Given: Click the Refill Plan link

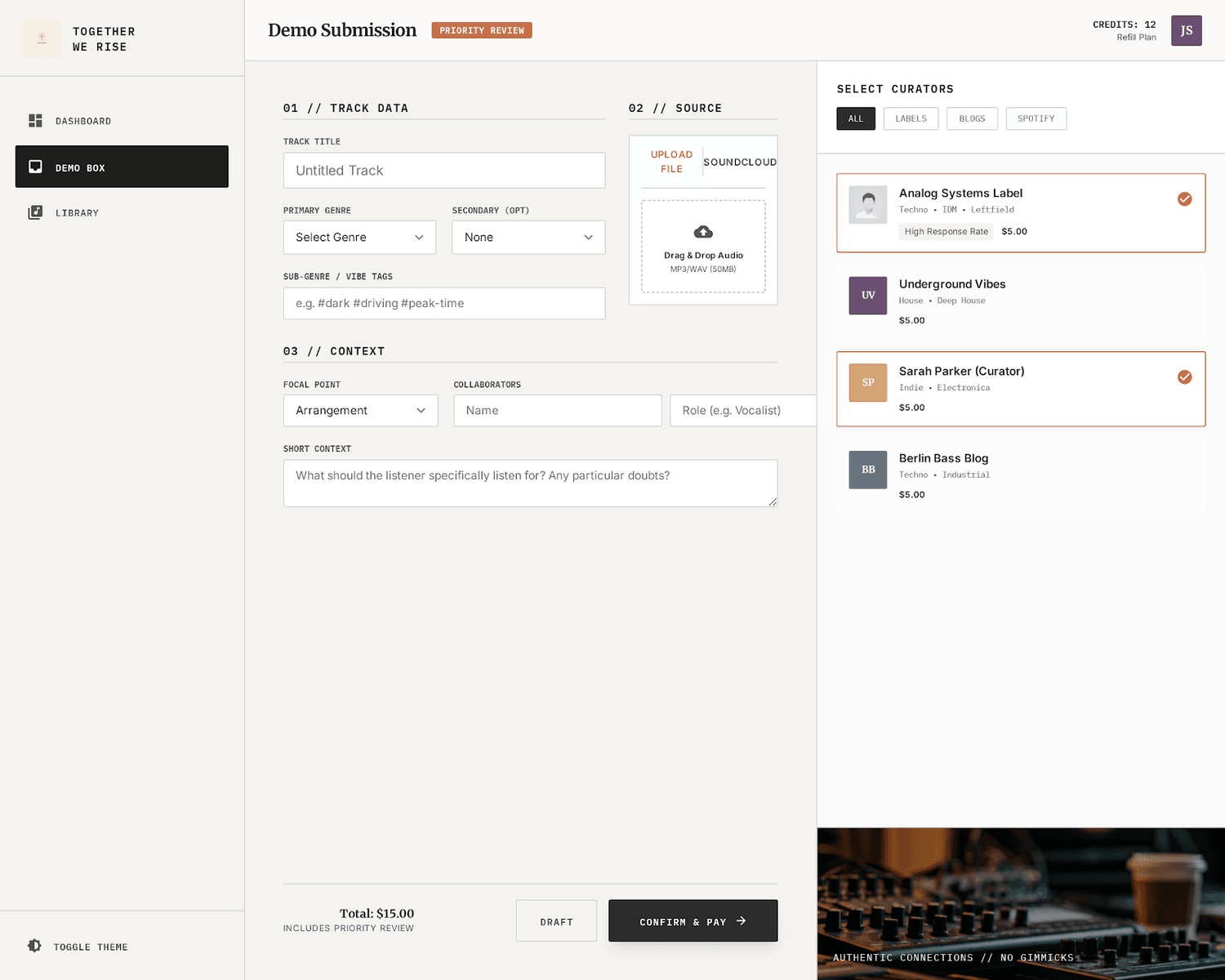Looking at the screenshot, I should (x=1136, y=38).
